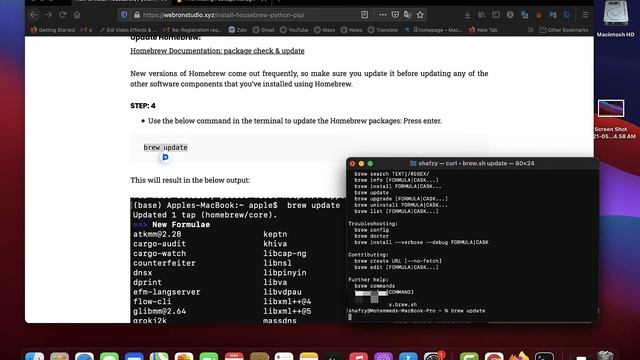Open the homepage - Mac bookmark
Screen dimensions: 640x360
(433, 30)
